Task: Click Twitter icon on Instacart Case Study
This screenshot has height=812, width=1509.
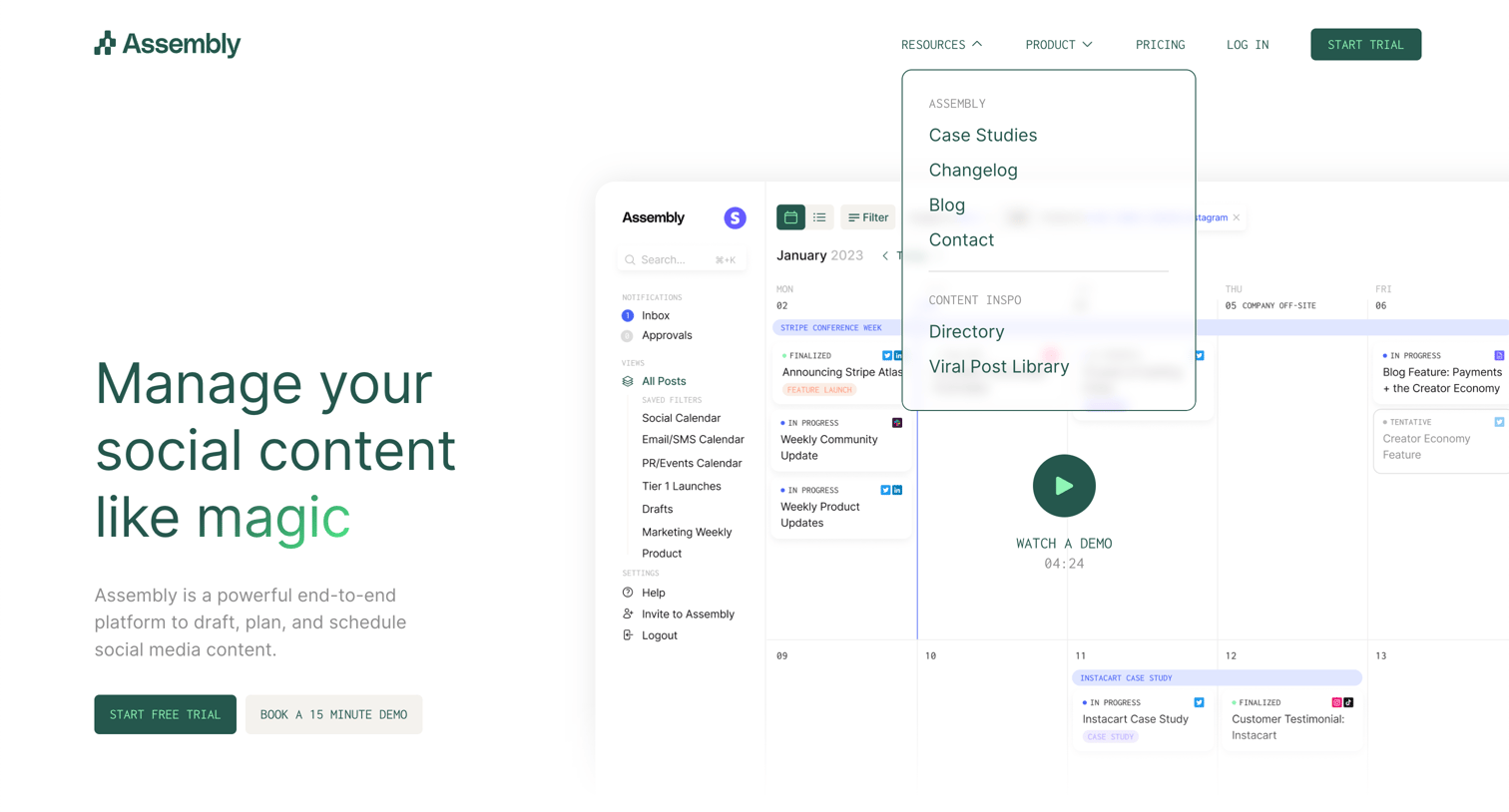Action: click(1200, 703)
